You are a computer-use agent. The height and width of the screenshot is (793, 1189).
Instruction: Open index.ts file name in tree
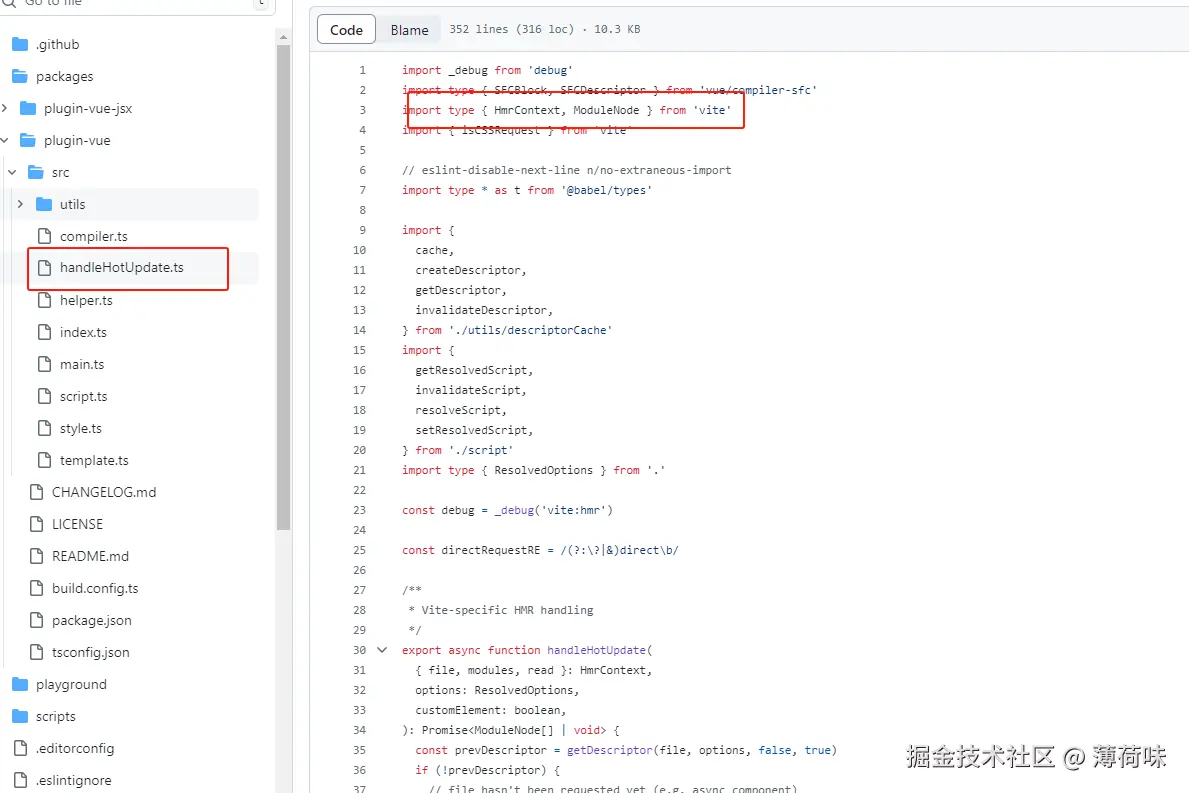click(83, 332)
